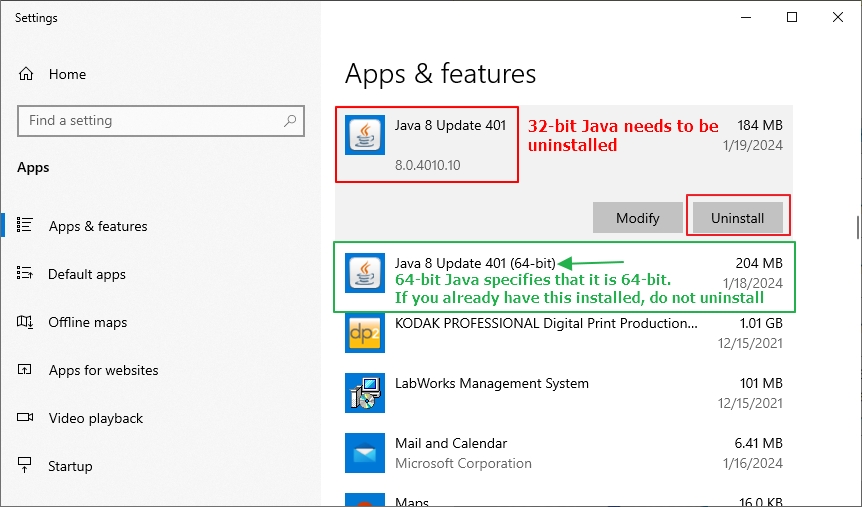862x507 pixels.
Task: Click the Home house icon
Action: [x=26, y=74]
